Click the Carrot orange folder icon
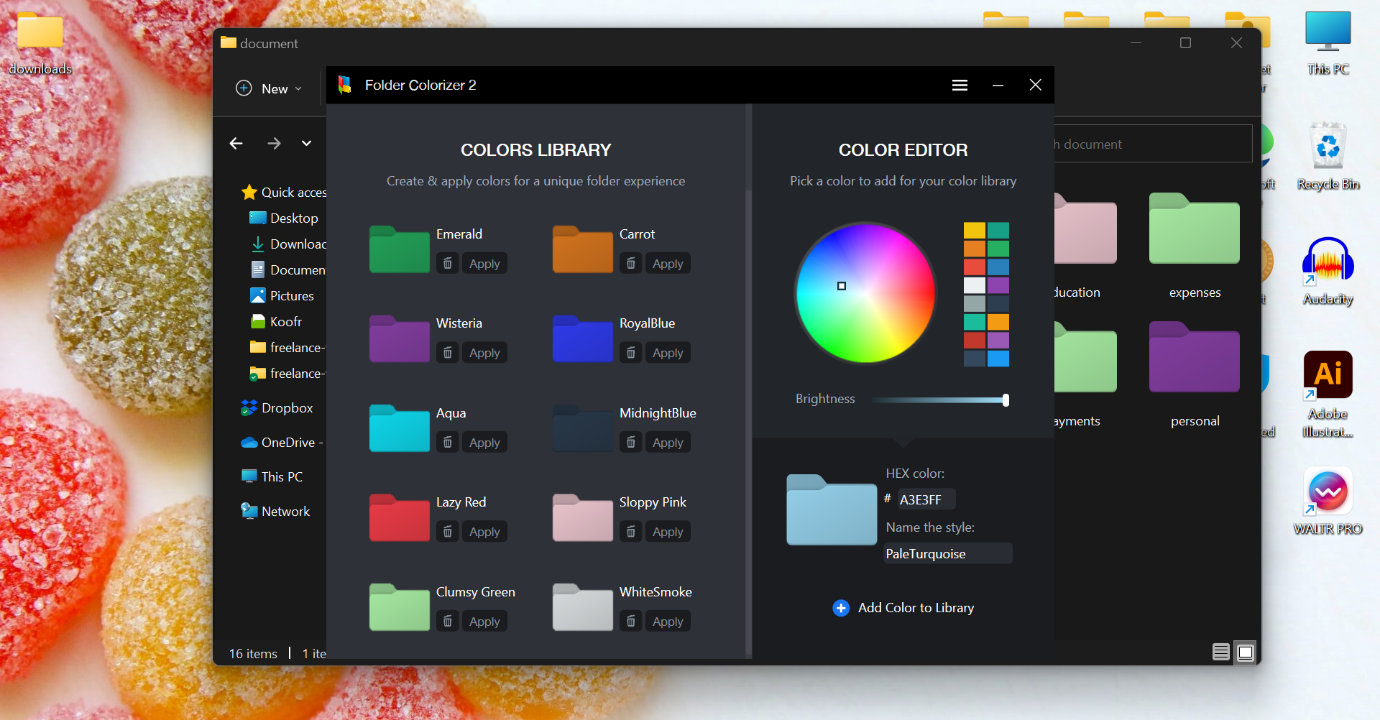This screenshot has width=1380, height=720. point(582,249)
